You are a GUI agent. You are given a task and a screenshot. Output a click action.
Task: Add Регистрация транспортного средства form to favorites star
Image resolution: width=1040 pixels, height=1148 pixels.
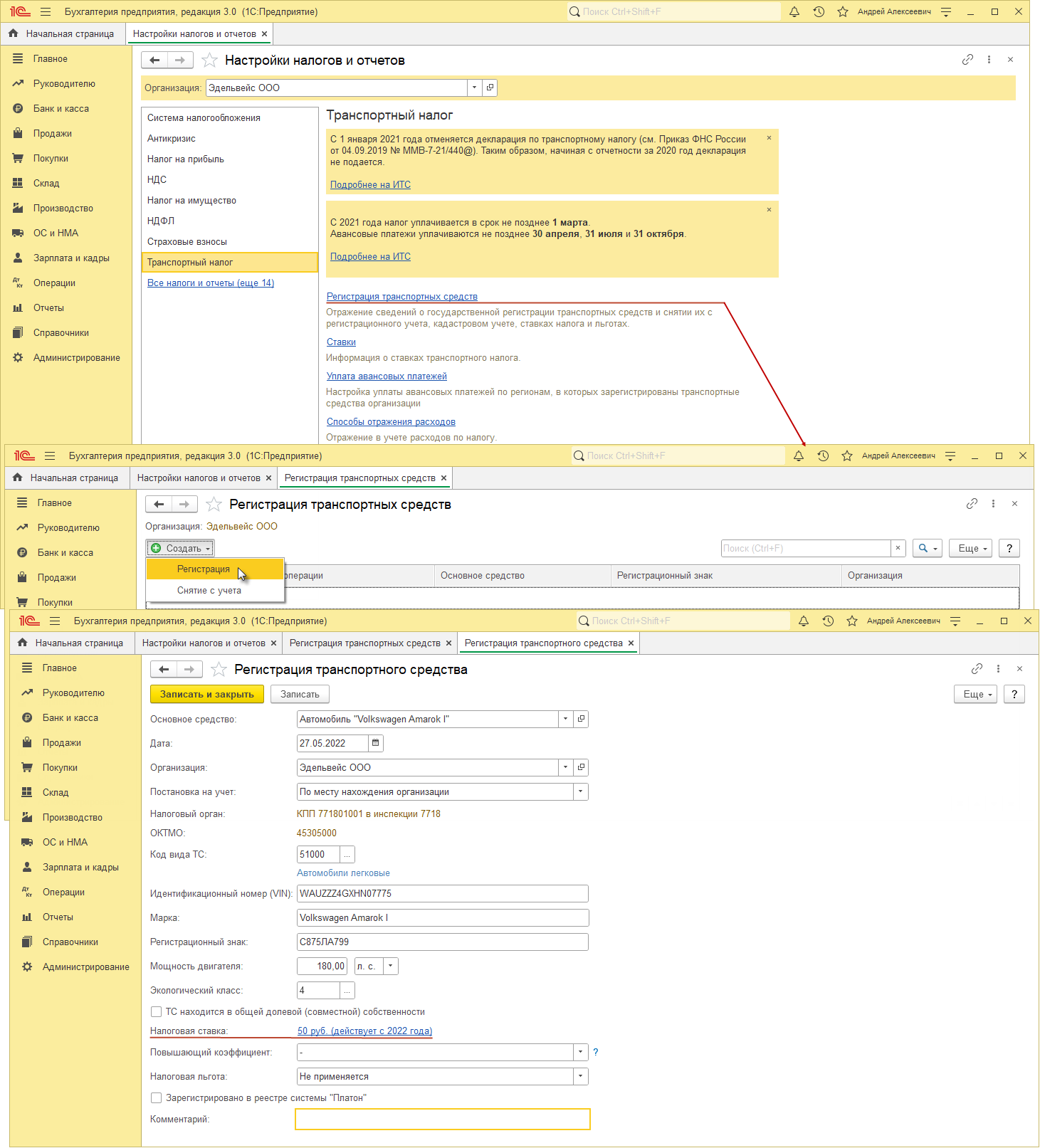click(x=219, y=669)
